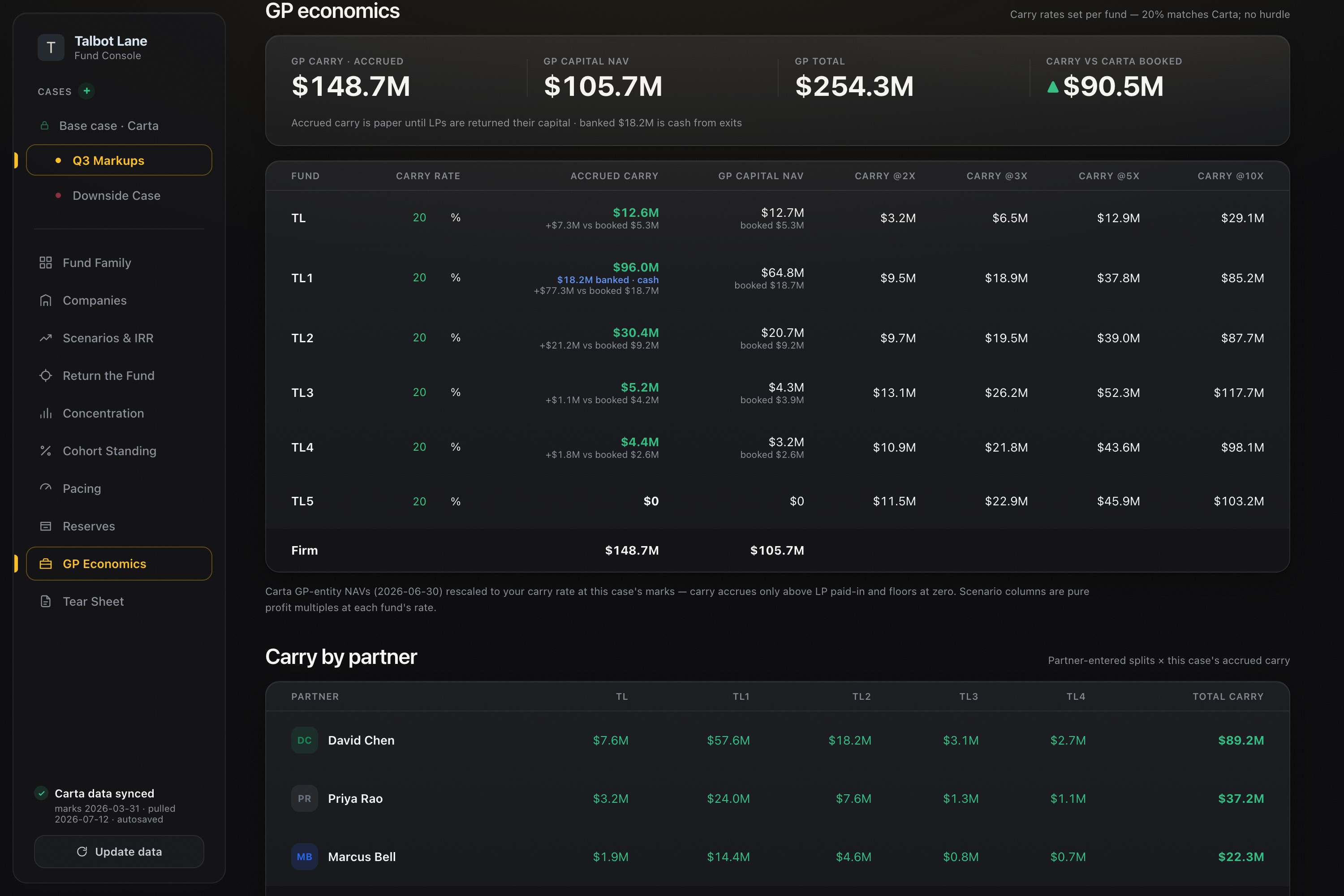Click the Companies building icon

tap(46, 300)
